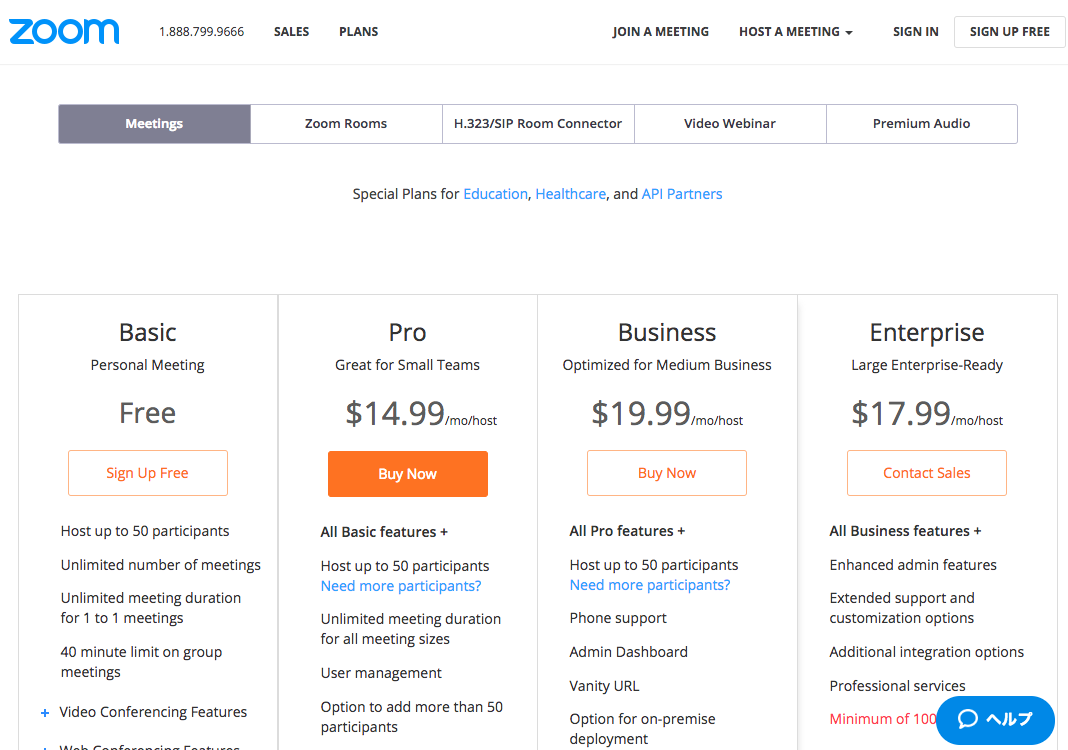This screenshot has height=750, width=1068.
Task: Click '40 minute limit on group meetings' text
Action: click(x=141, y=662)
